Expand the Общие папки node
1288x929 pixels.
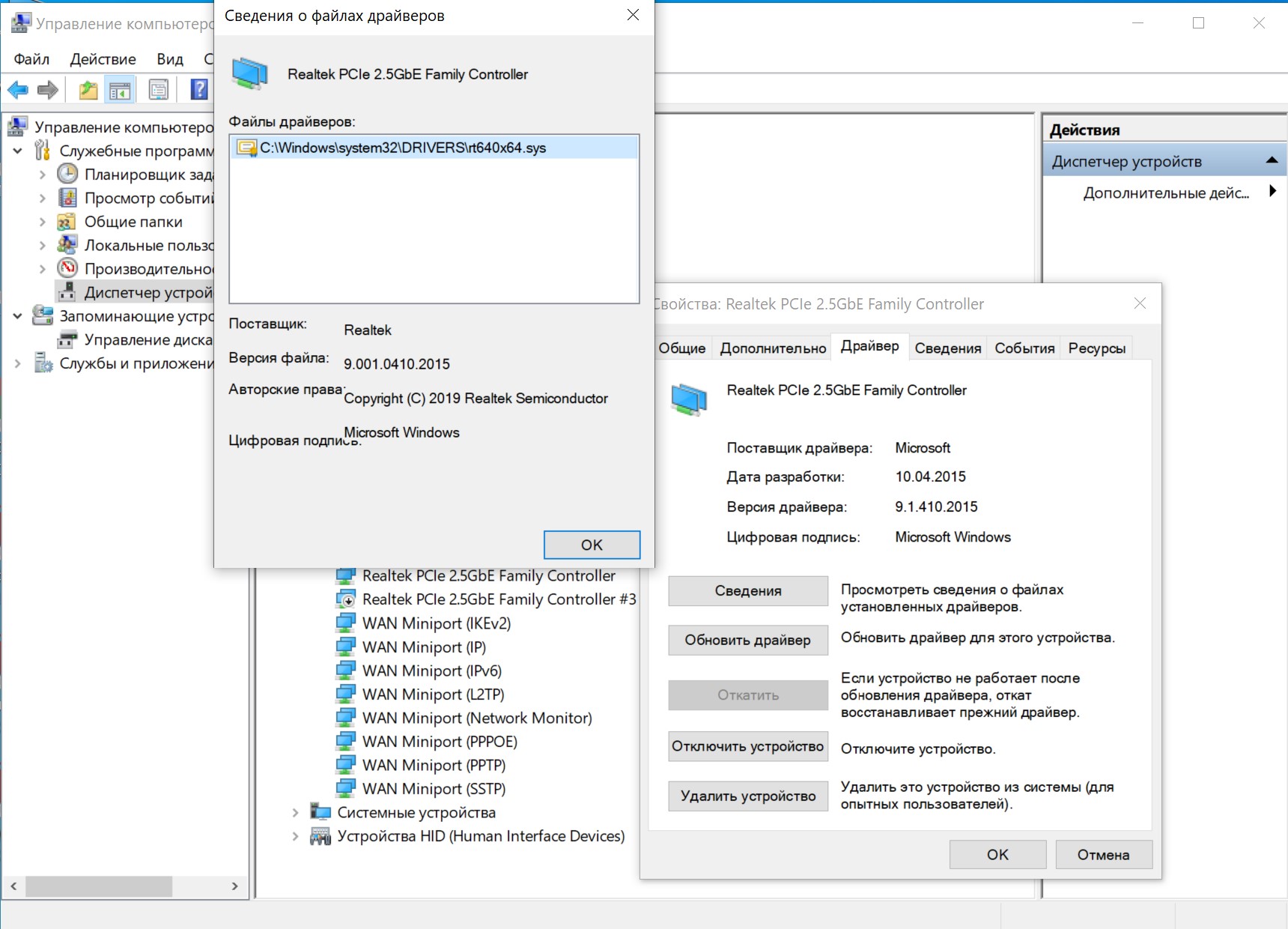[x=42, y=222]
